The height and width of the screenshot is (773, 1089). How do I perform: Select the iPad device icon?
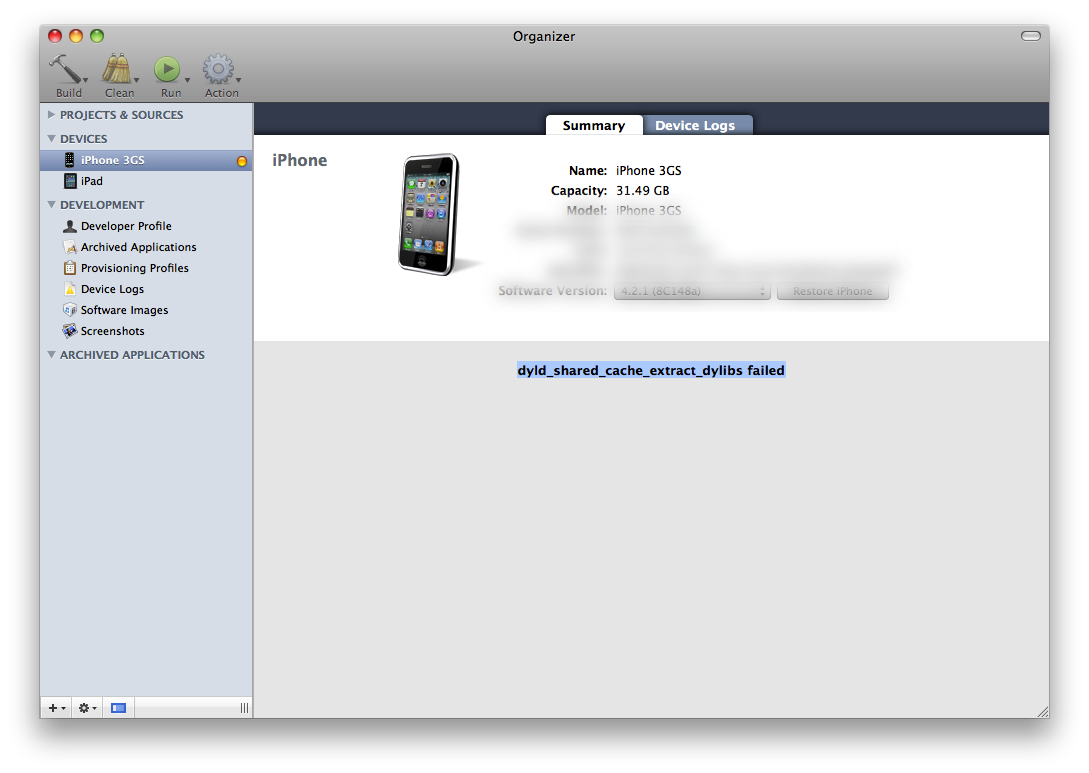70,181
